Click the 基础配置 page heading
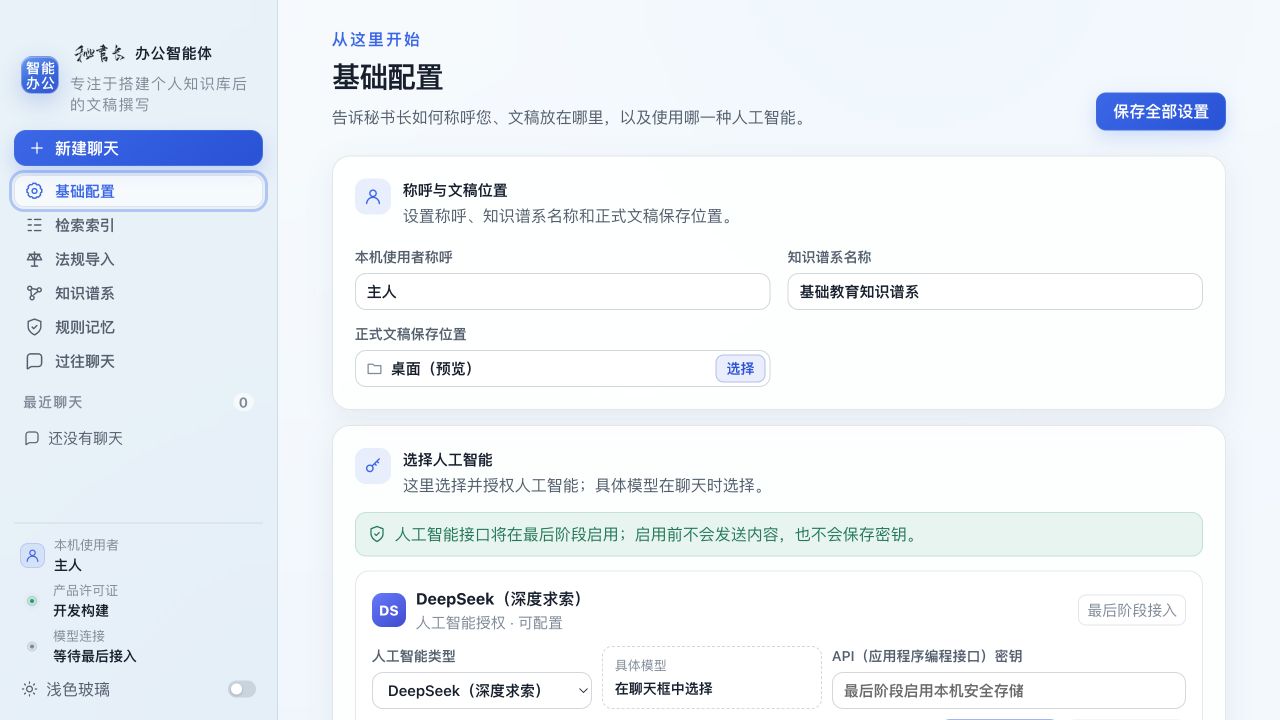1280x720 pixels. click(x=388, y=77)
